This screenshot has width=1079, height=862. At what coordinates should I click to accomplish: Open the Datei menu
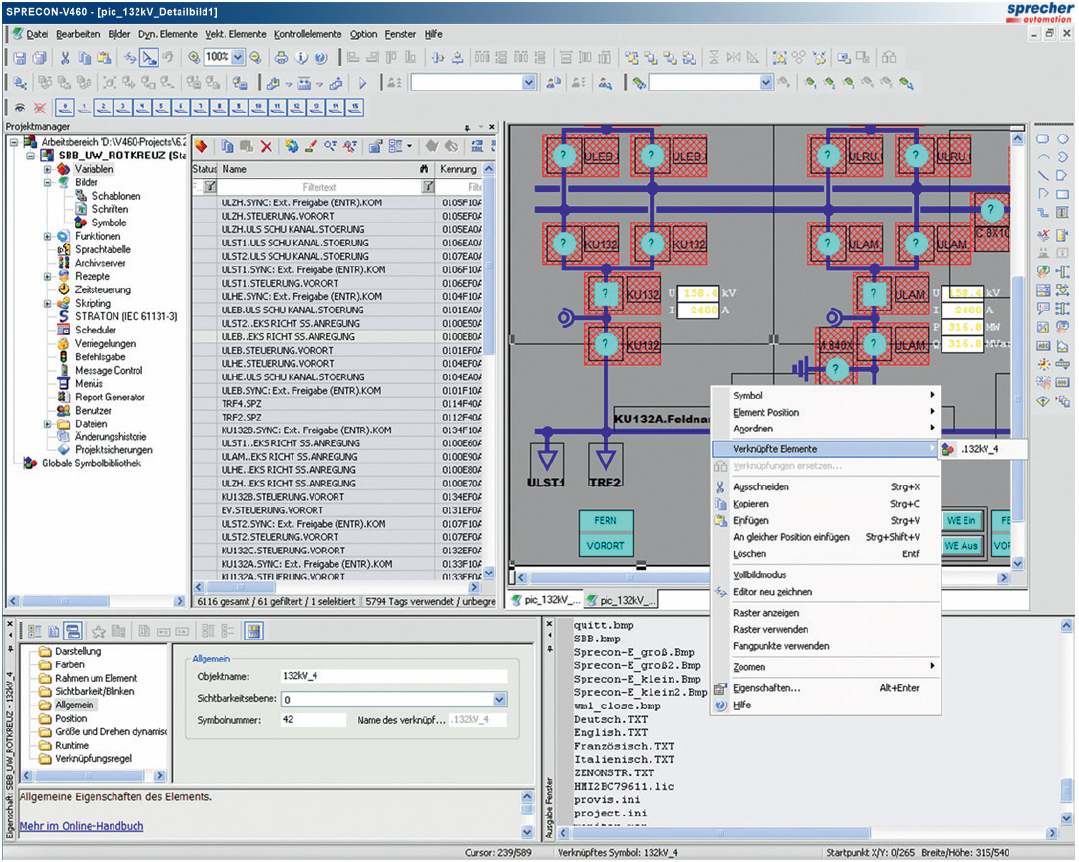pos(37,34)
